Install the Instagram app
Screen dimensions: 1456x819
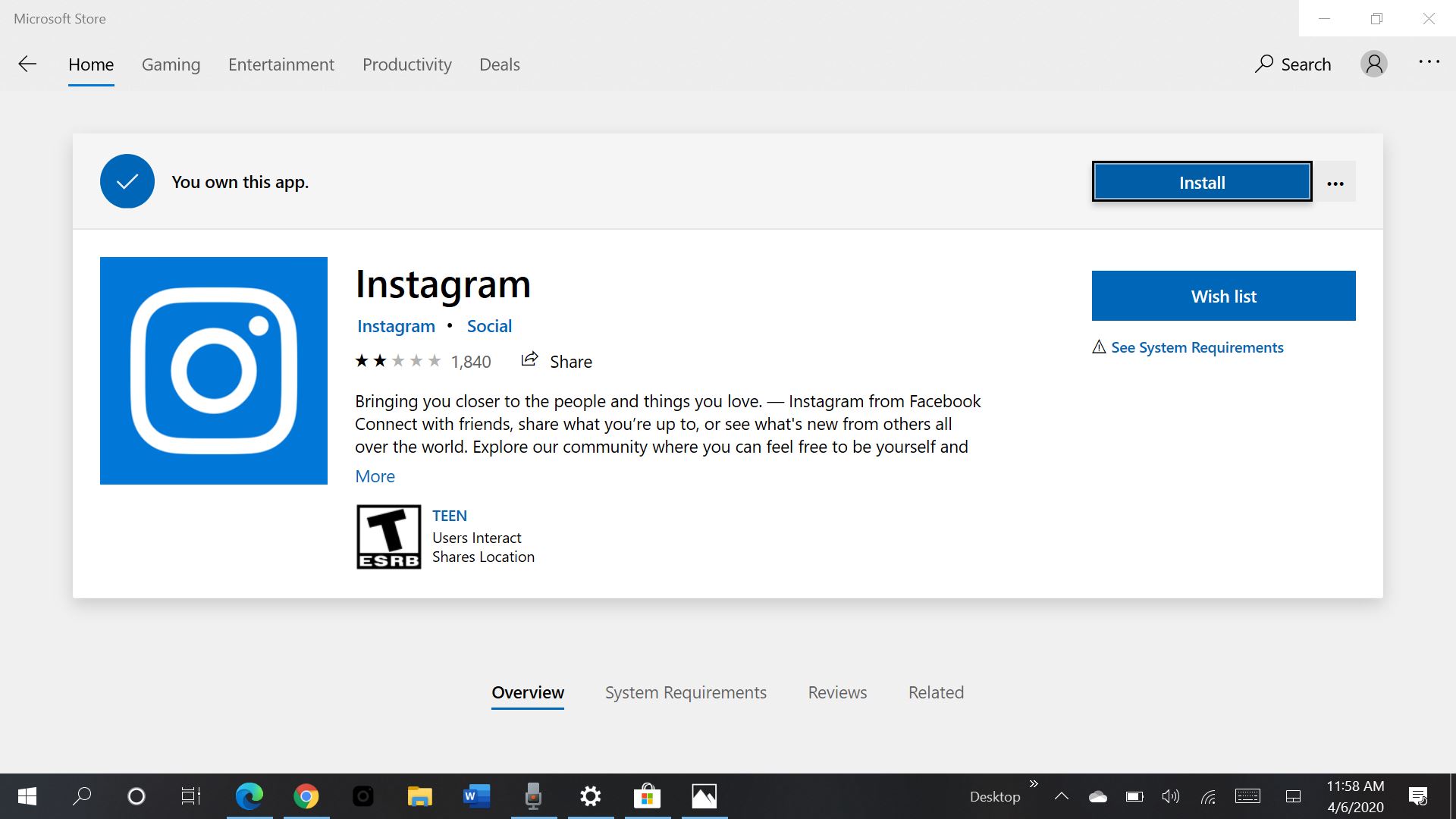click(x=1202, y=182)
